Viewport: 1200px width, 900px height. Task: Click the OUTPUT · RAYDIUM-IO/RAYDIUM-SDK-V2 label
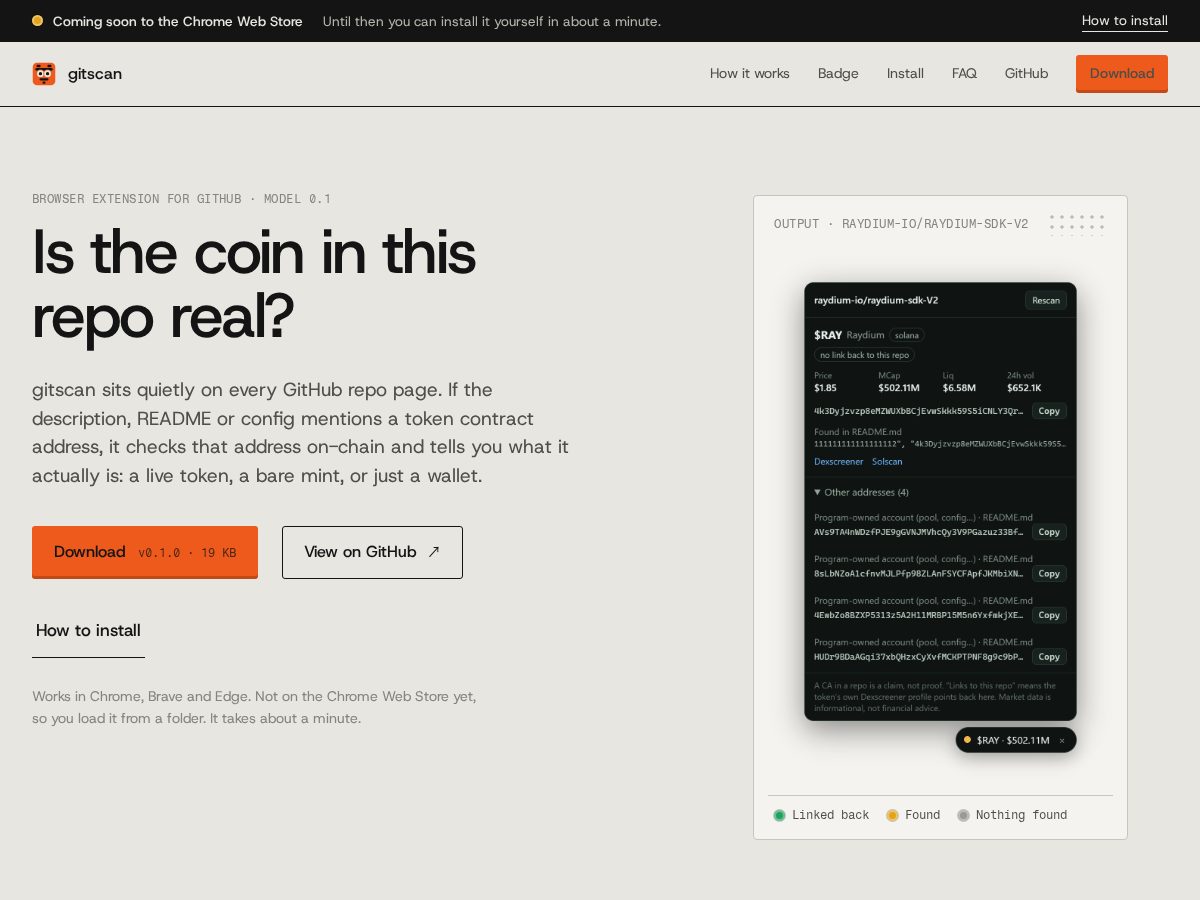901,224
